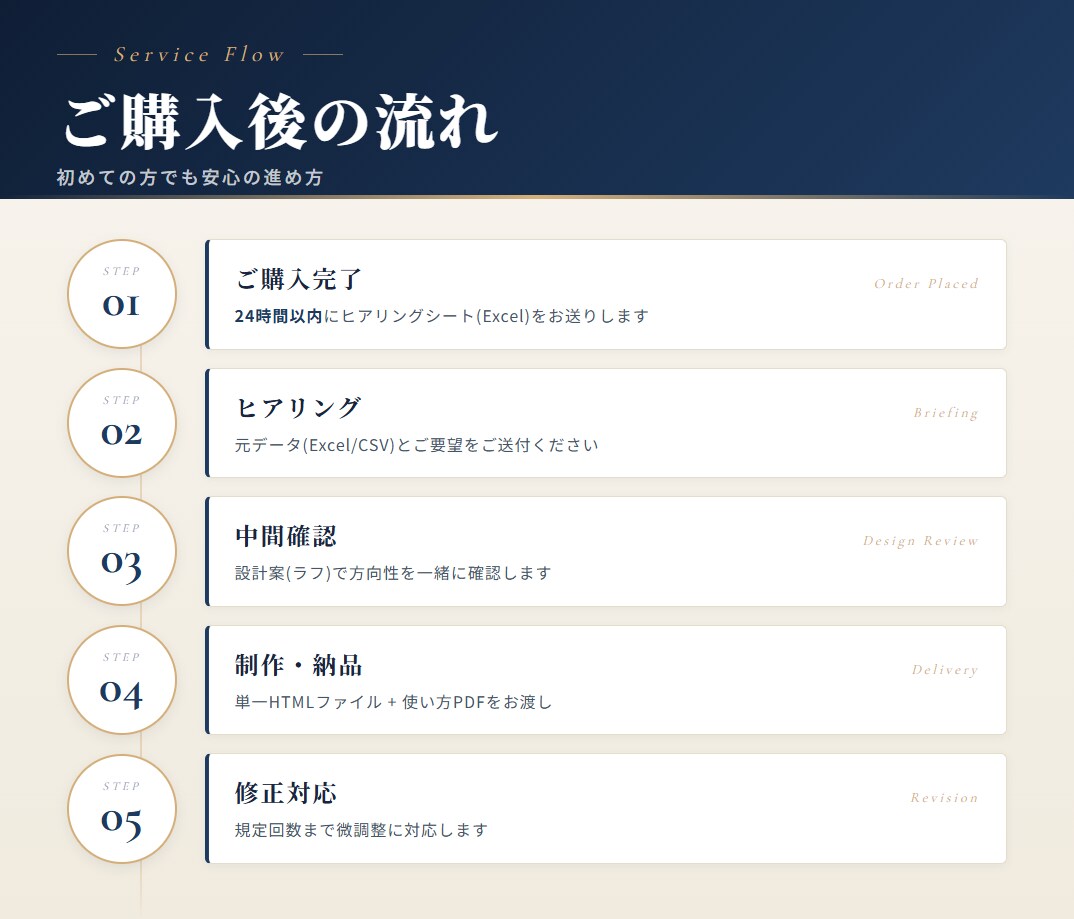1074x919 pixels.
Task: Click the Delivery label
Action: pos(945,670)
